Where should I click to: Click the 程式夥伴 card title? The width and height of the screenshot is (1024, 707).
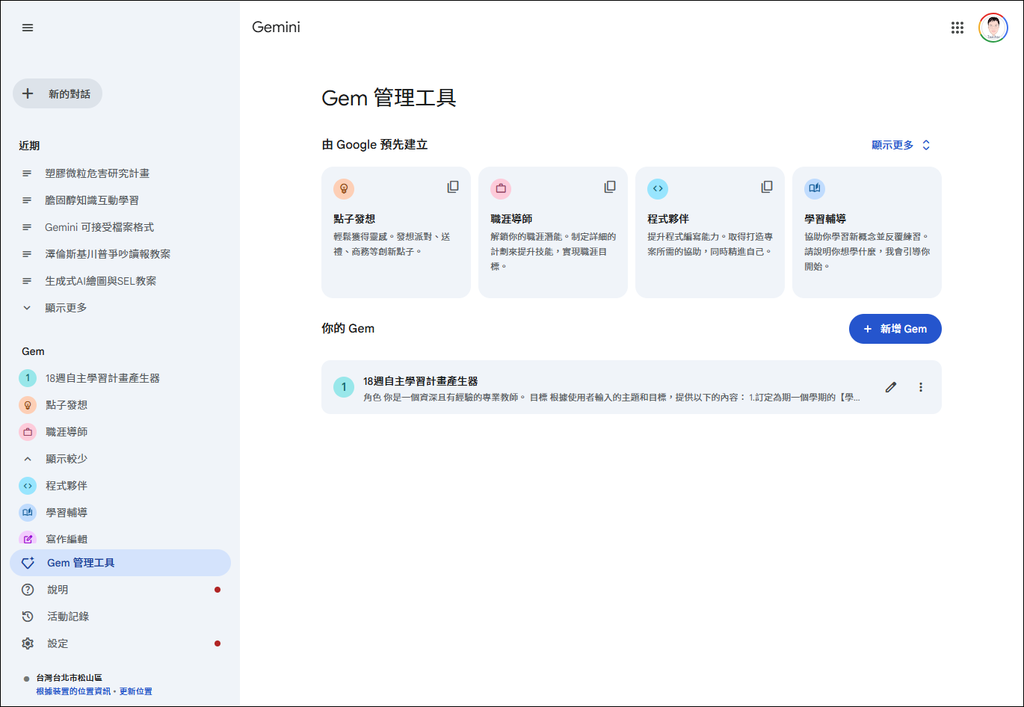(x=668, y=219)
